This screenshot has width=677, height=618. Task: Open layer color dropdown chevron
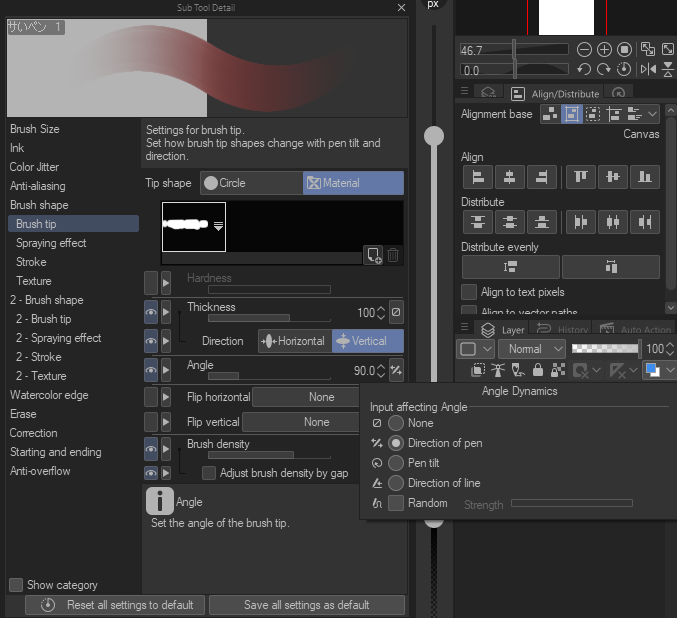pyautogui.click(x=670, y=370)
